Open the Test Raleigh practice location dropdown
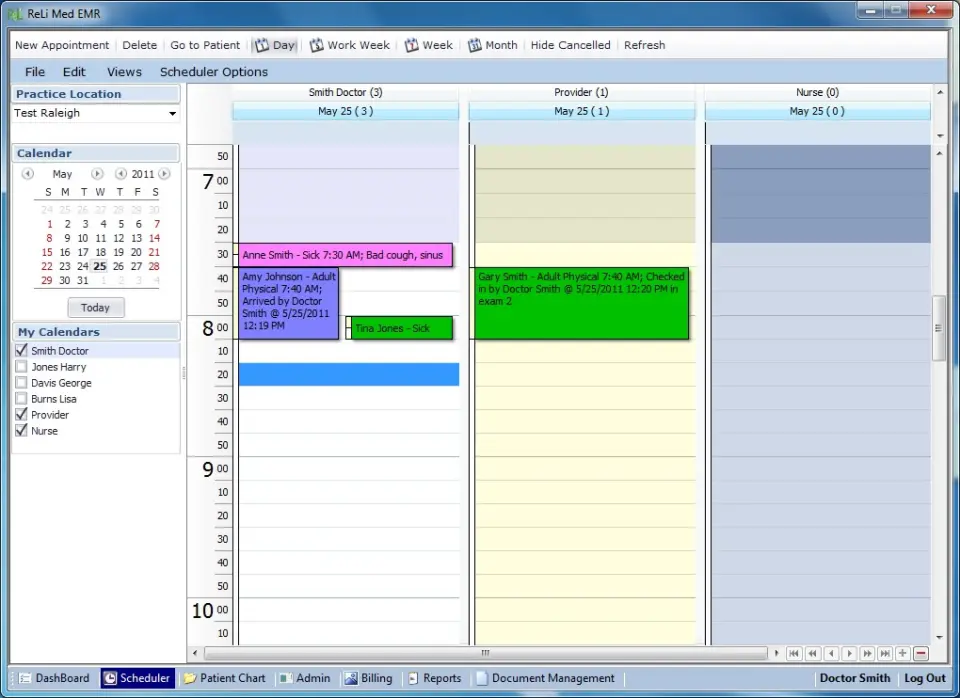 click(171, 113)
